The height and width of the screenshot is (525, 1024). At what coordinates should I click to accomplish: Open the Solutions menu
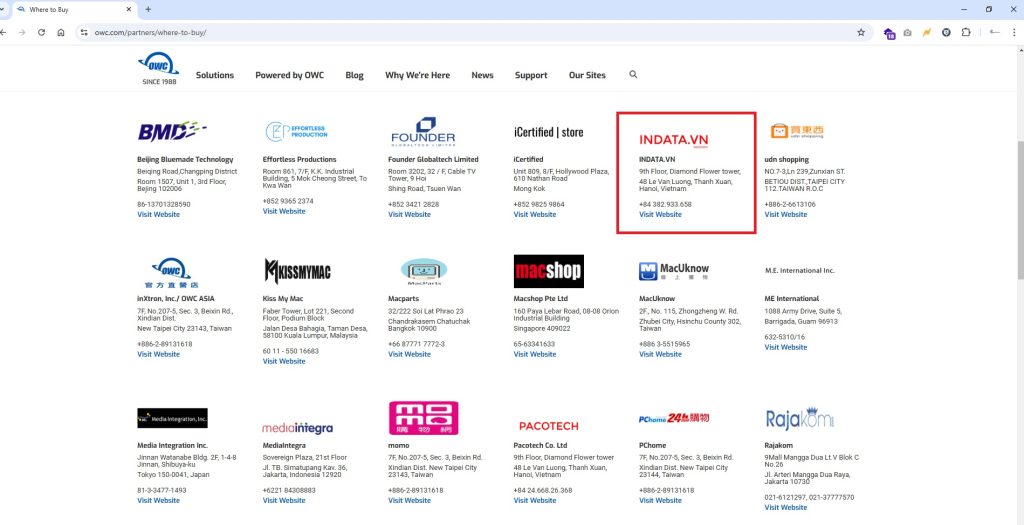(x=215, y=75)
